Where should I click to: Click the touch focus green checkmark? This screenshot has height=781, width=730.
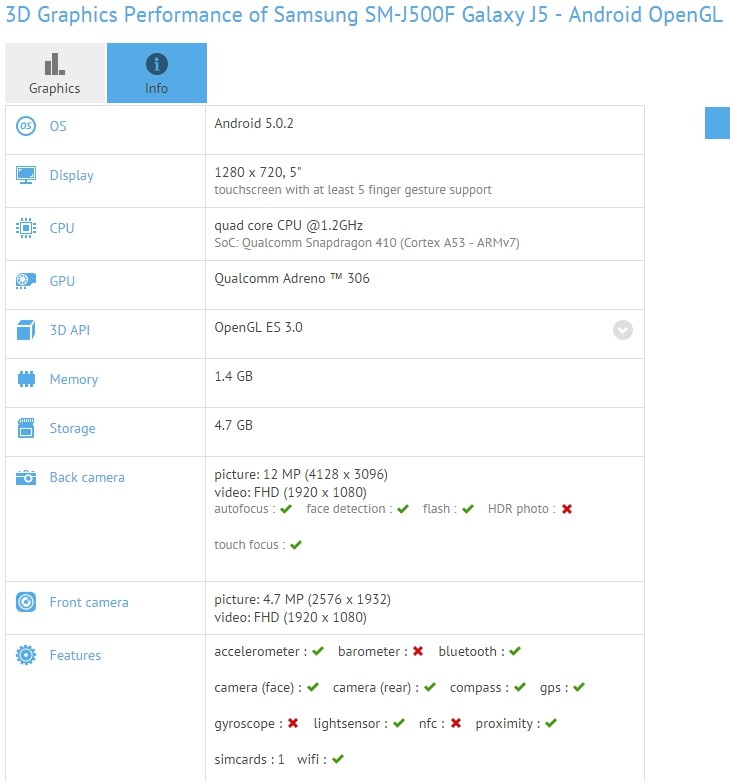pos(296,545)
